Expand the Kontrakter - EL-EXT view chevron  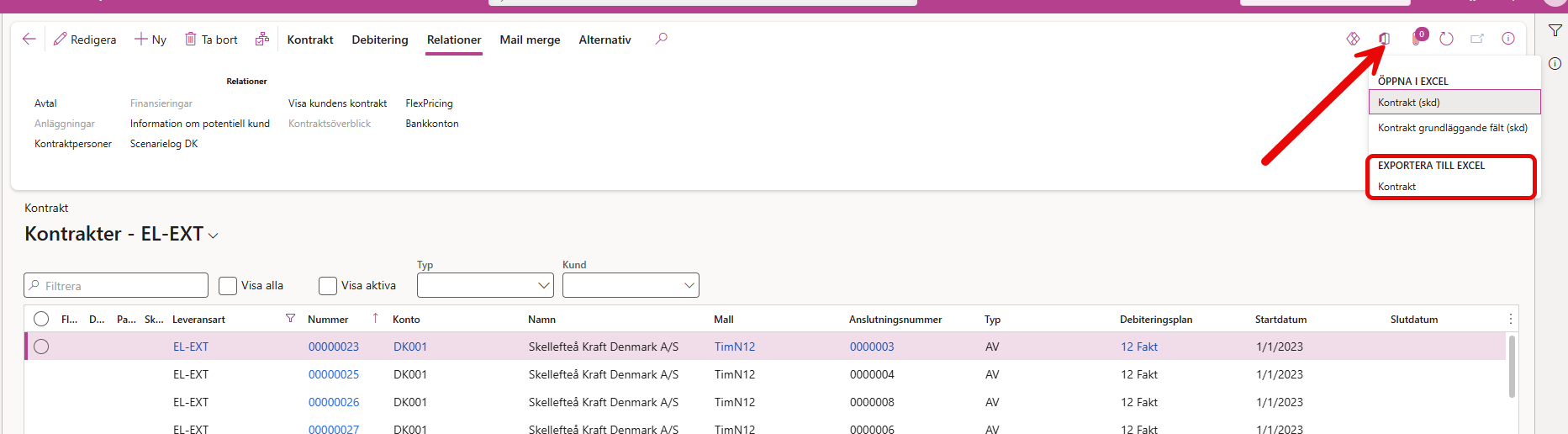[x=214, y=236]
